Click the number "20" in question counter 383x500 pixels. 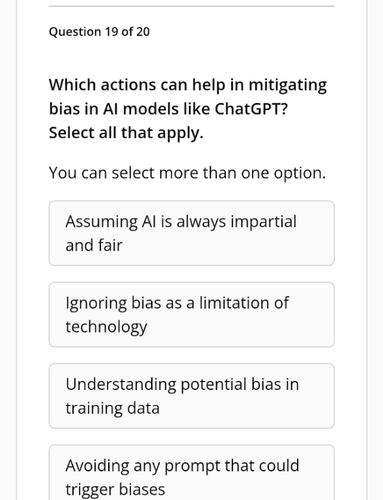(x=143, y=32)
